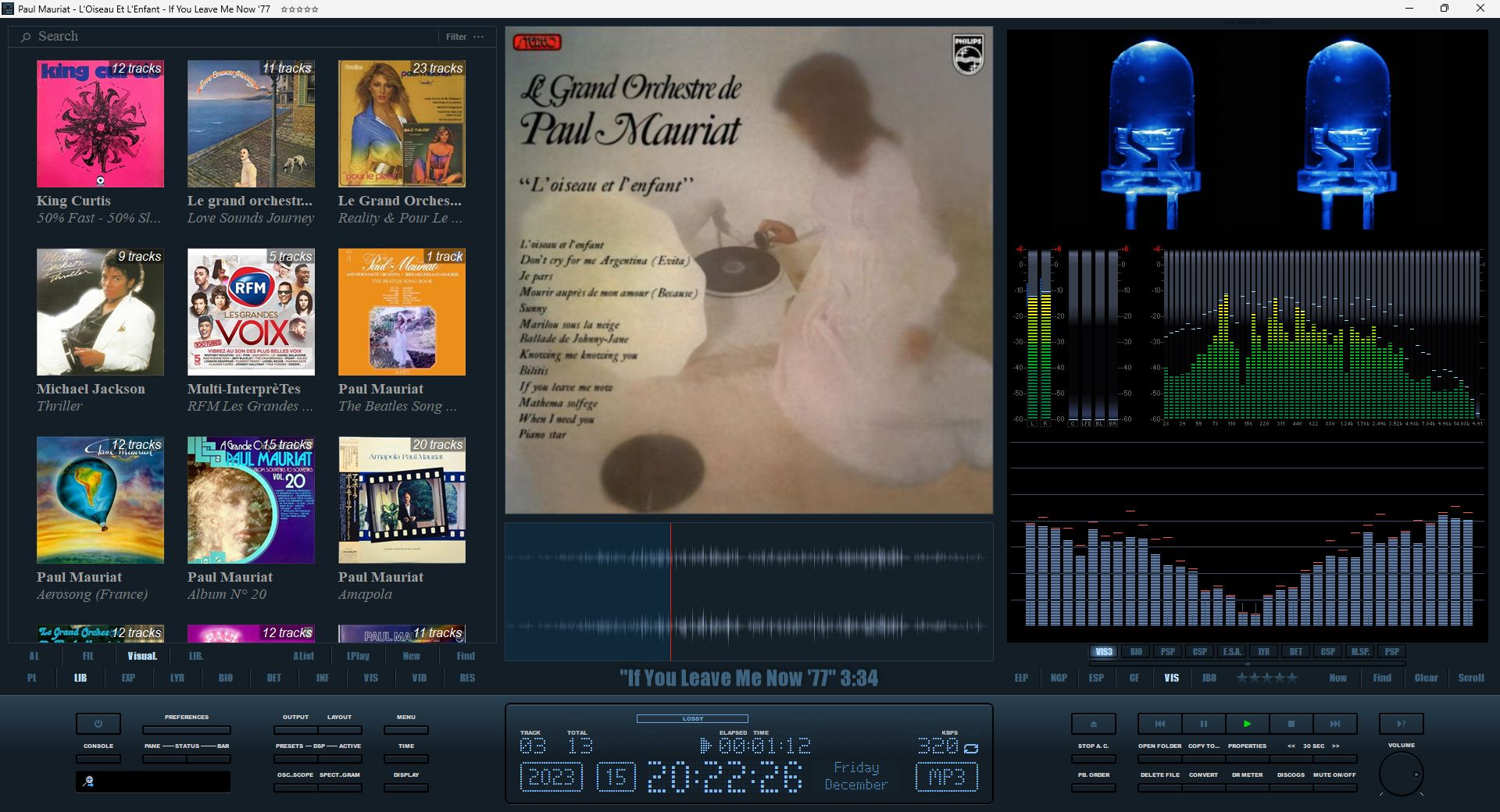The height and width of the screenshot is (812, 1500).
Task: Open the three-dots menu beside Filter
Action: tap(479, 37)
